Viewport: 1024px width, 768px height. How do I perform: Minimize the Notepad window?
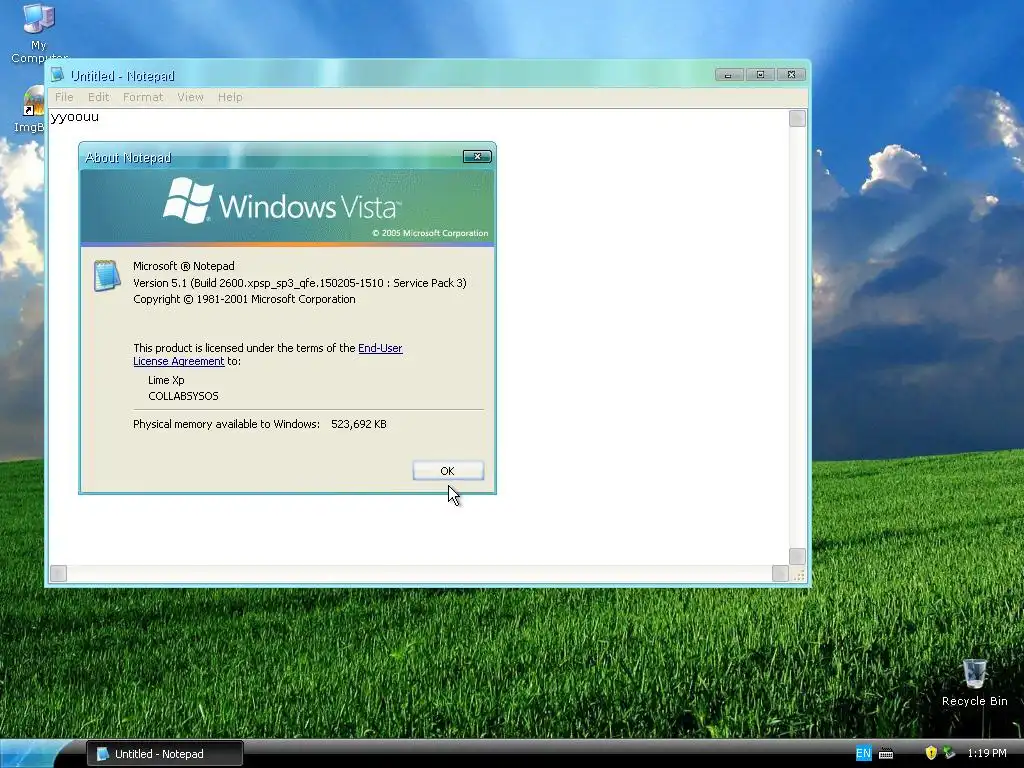pyautogui.click(x=728, y=75)
